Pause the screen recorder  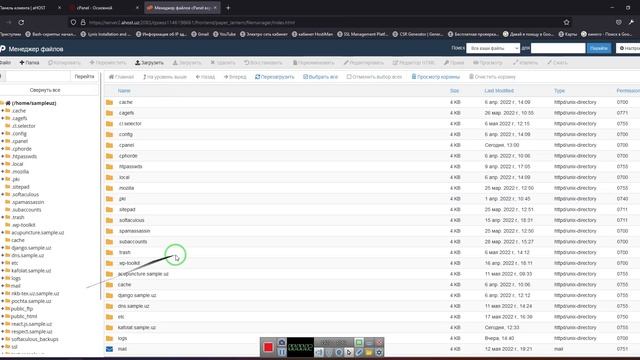[282, 352]
